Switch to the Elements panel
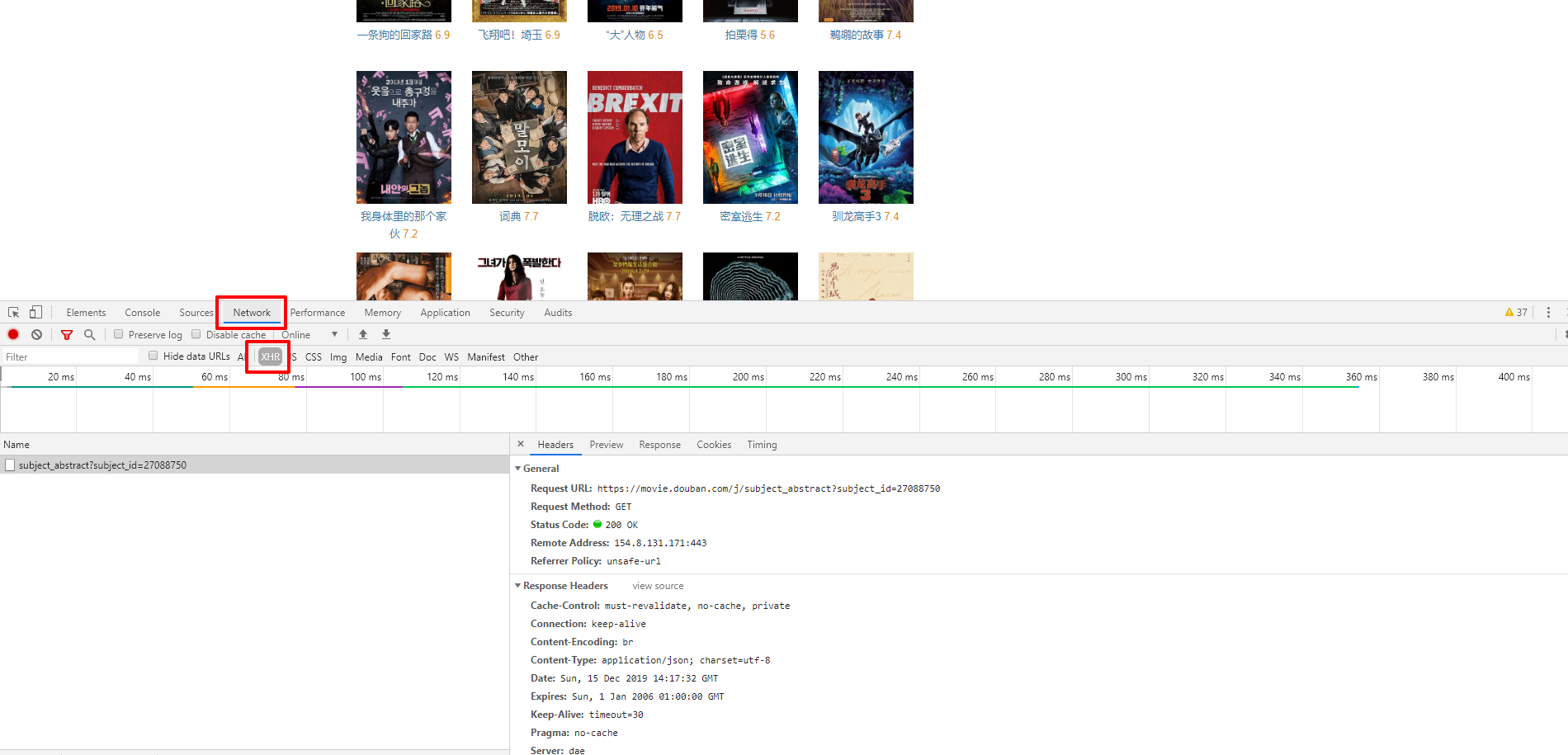Viewport: 1568px width, 755px height. click(86, 313)
